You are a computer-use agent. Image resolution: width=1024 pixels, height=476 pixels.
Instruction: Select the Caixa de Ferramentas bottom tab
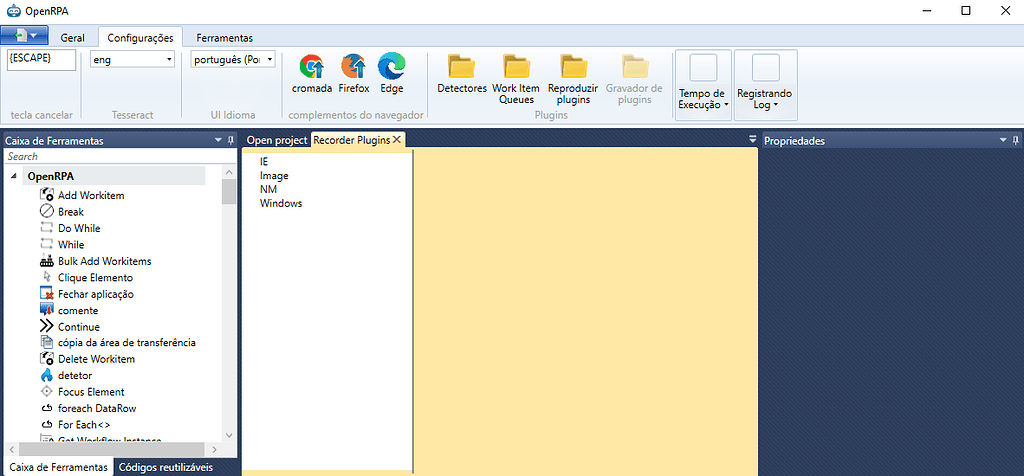[x=59, y=468]
